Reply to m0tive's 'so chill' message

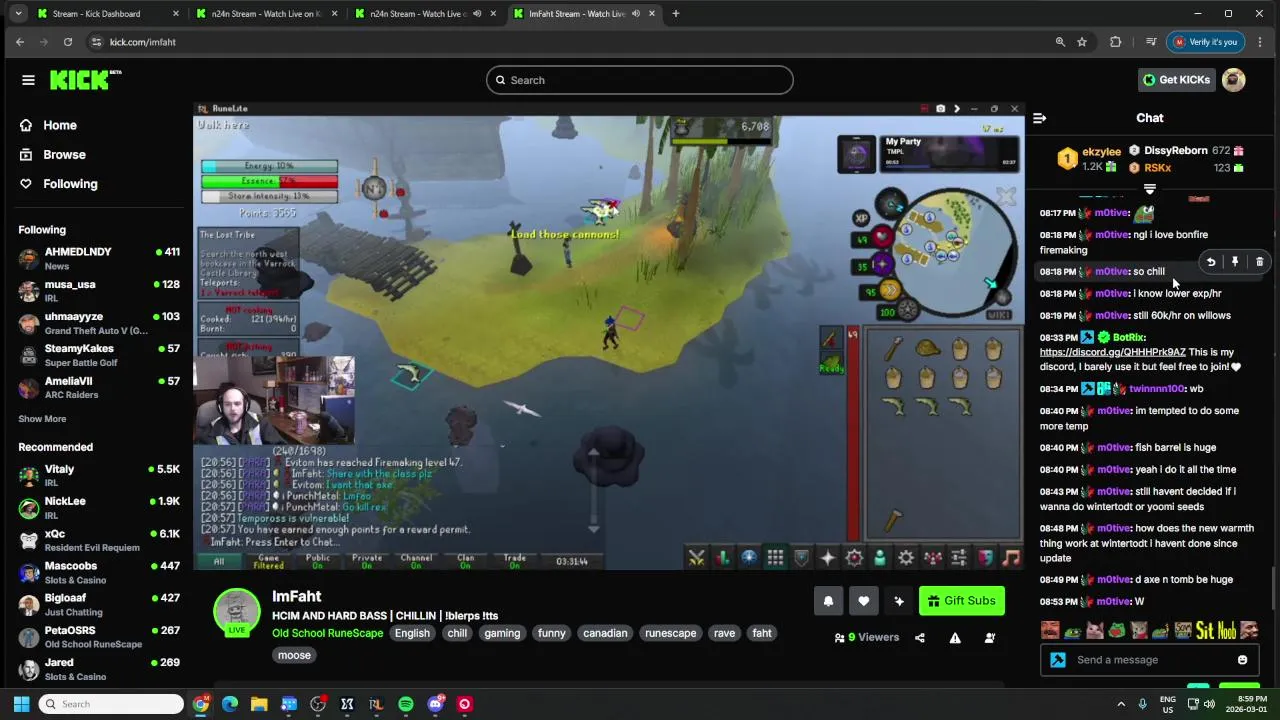click(1210, 262)
